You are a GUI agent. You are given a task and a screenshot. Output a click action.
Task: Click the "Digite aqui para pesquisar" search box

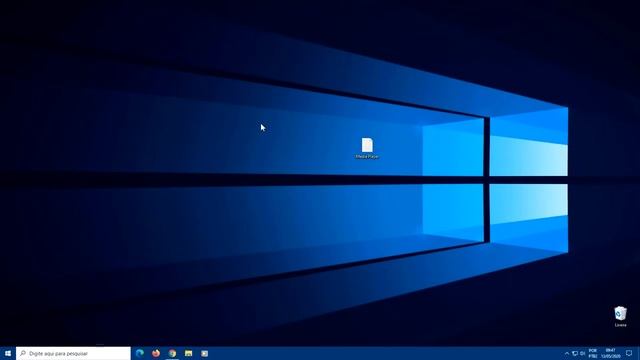coord(73,353)
